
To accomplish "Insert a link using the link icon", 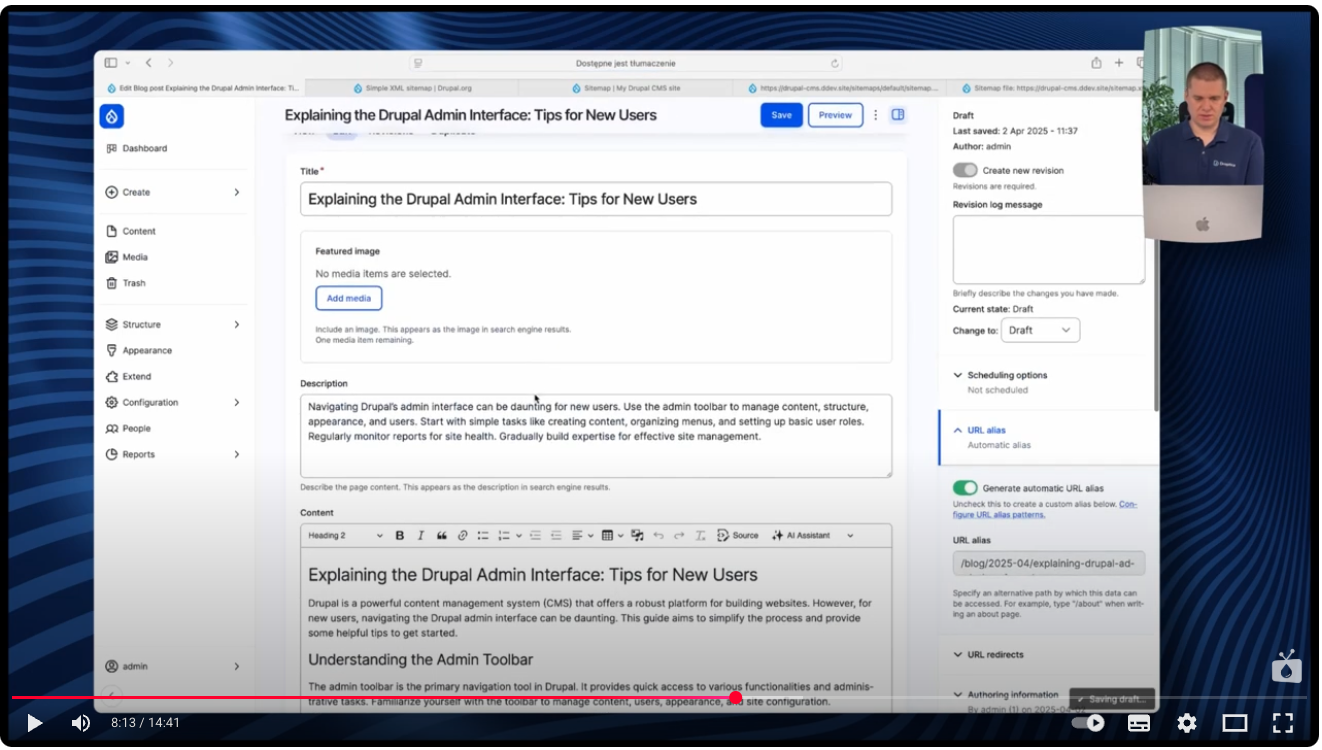I will [461, 535].
